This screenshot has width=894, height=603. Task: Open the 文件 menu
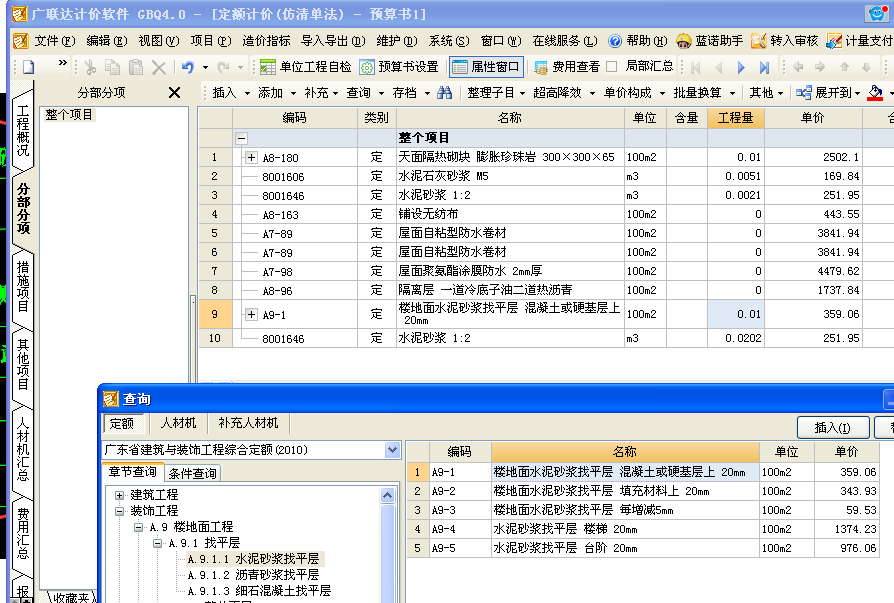point(54,41)
